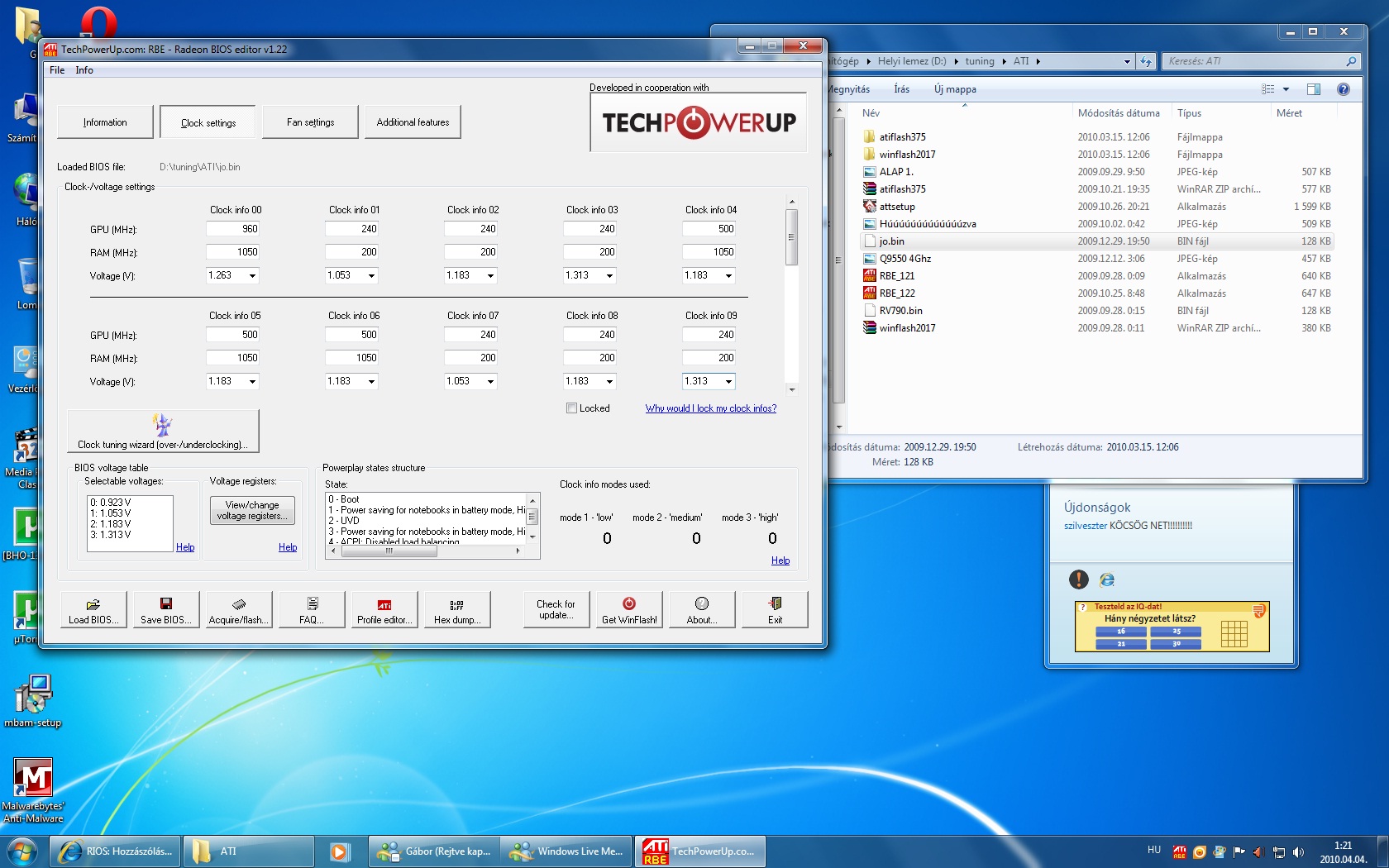The width and height of the screenshot is (1389, 868).
Task: Select RBE_122 application file in Explorer
Action: pyautogui.click(x=896, y=293)
